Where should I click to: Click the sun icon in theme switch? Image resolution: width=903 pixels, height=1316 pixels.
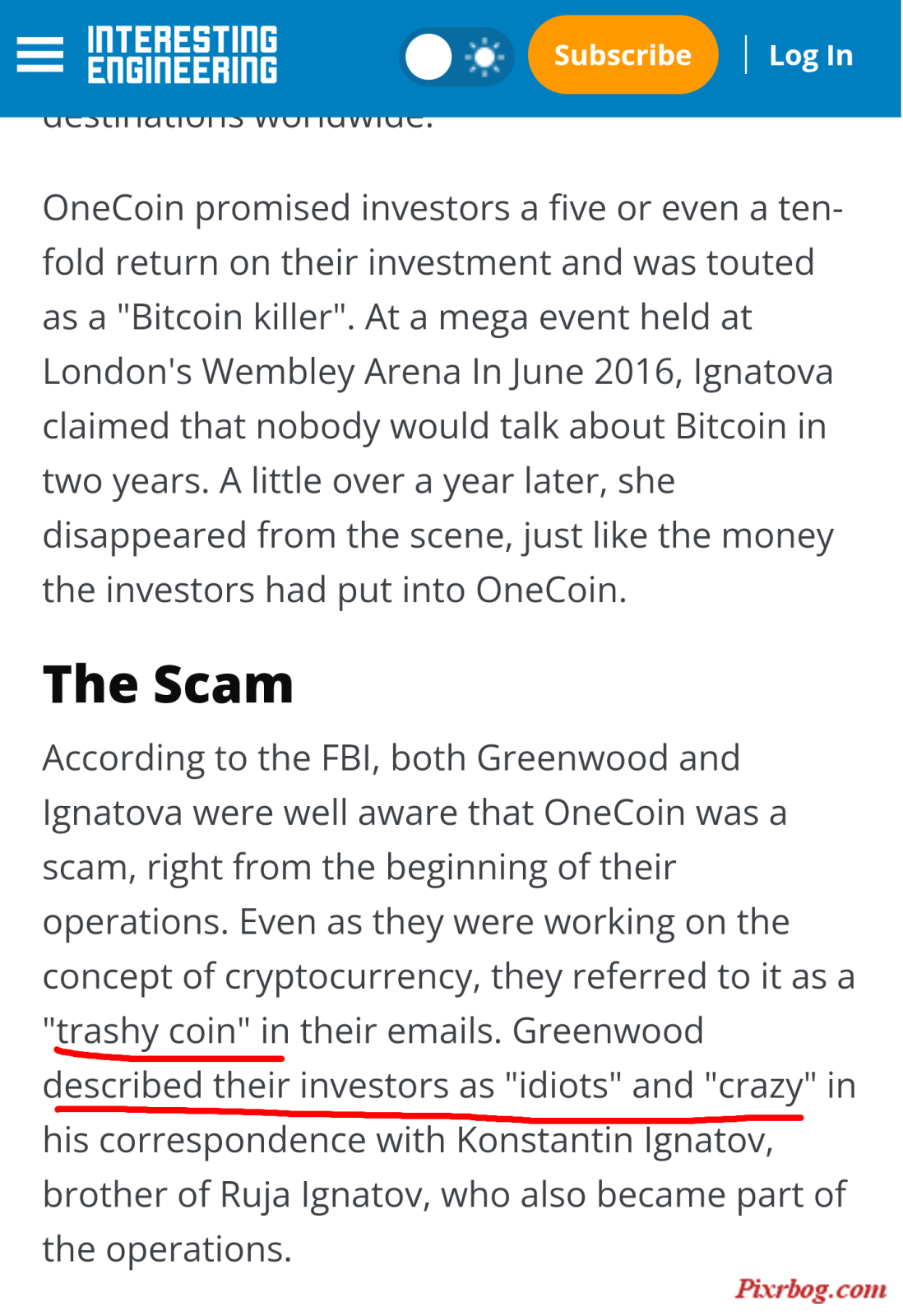[x=484, y=57]
